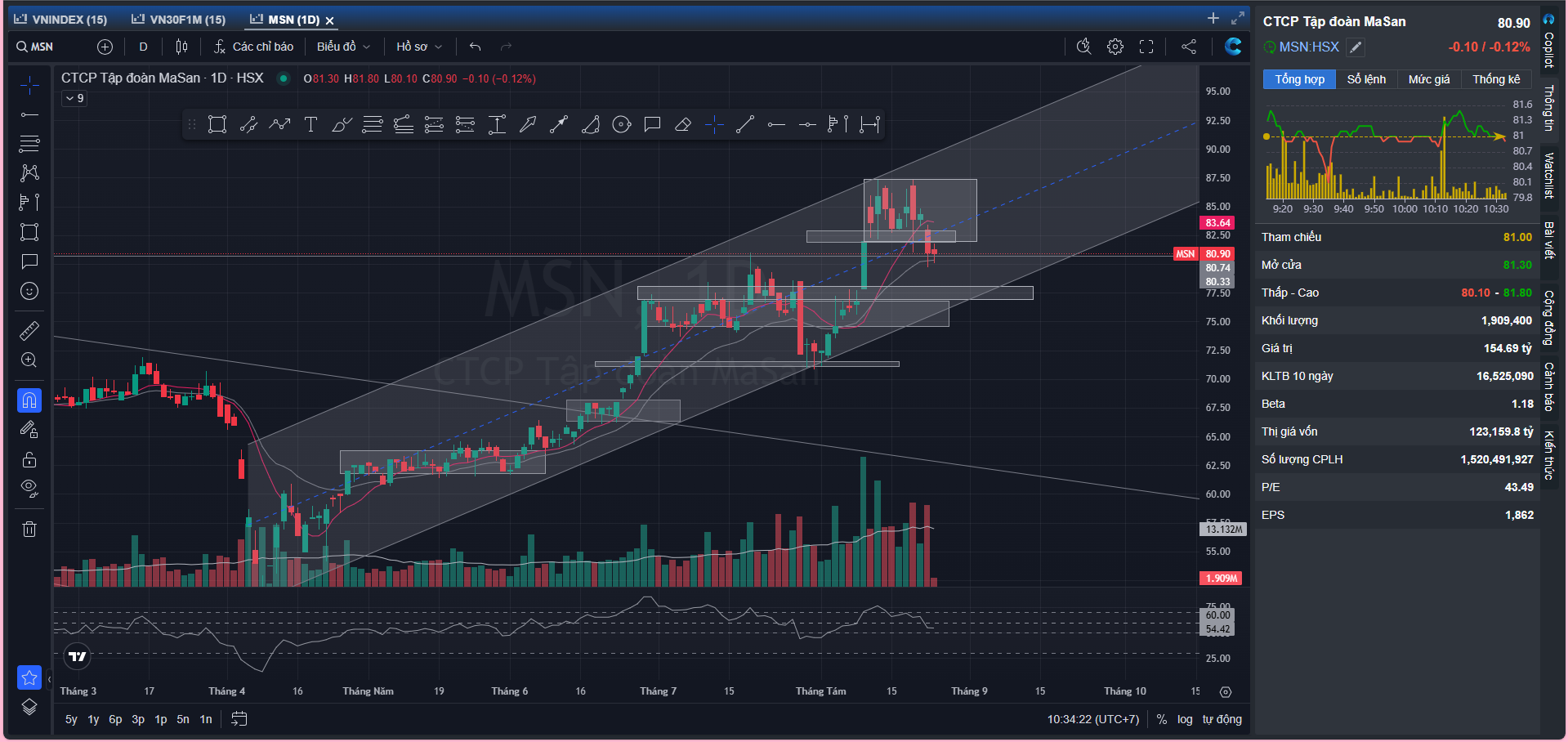Switch to the VN30F1M (15) chart tab
Image resolution: width=1568 pixels, height=742 pixels.
click(179, 20)
